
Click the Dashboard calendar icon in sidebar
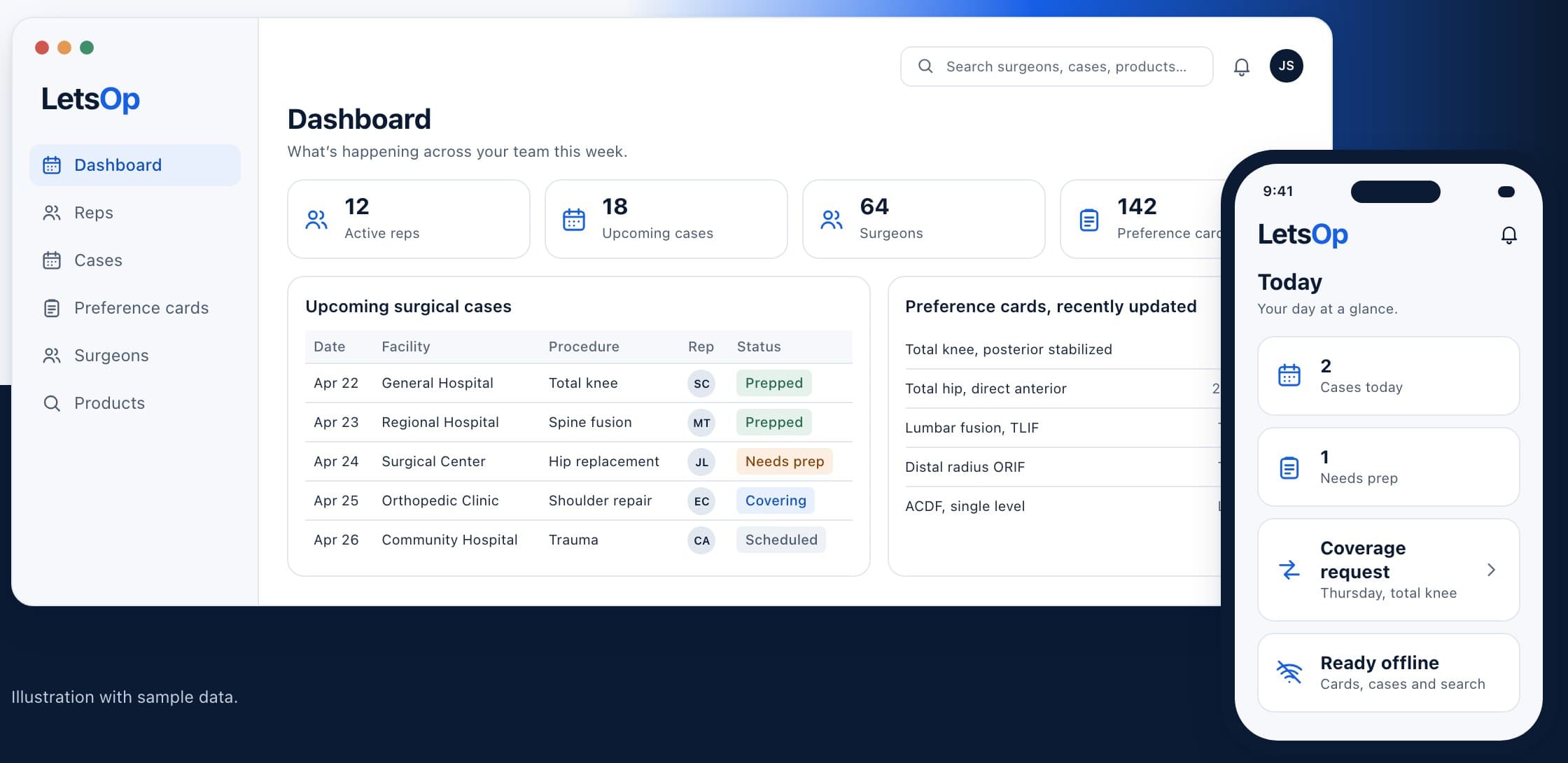(52, 165)
